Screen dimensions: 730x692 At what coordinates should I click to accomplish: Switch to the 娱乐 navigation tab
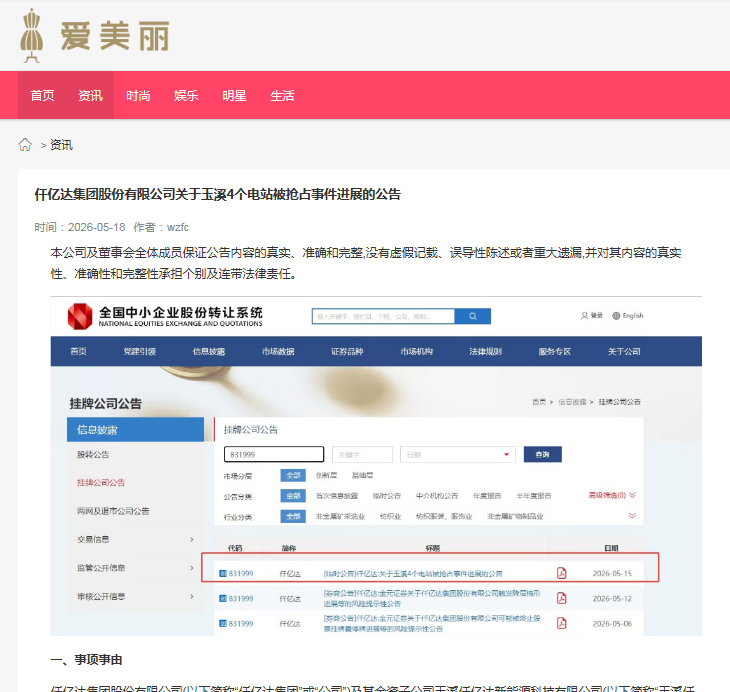coord(186,95)
